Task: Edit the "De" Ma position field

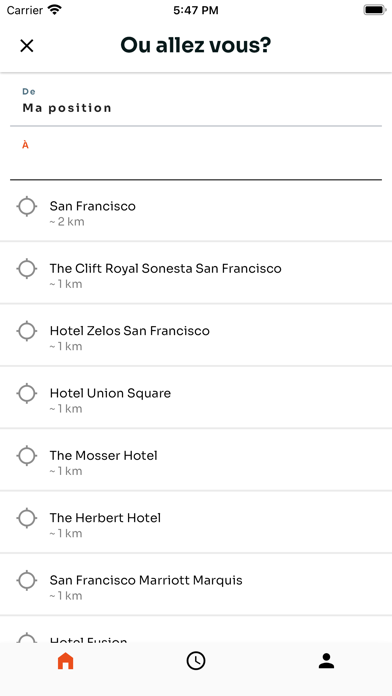Action: pos(196,102)
